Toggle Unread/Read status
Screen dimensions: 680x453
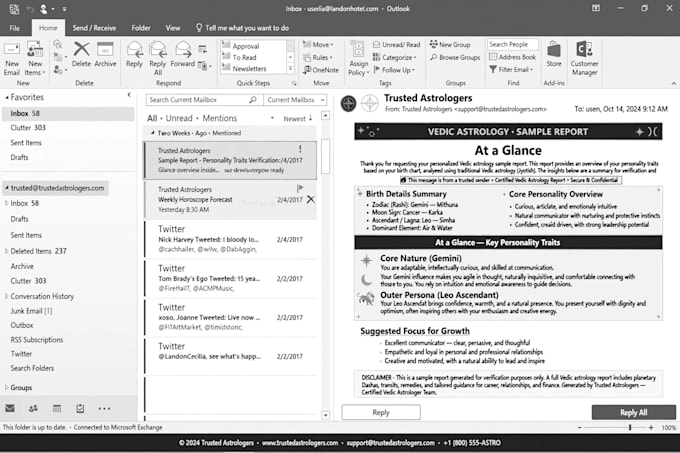pyautogui.click(x=396, y=44)
